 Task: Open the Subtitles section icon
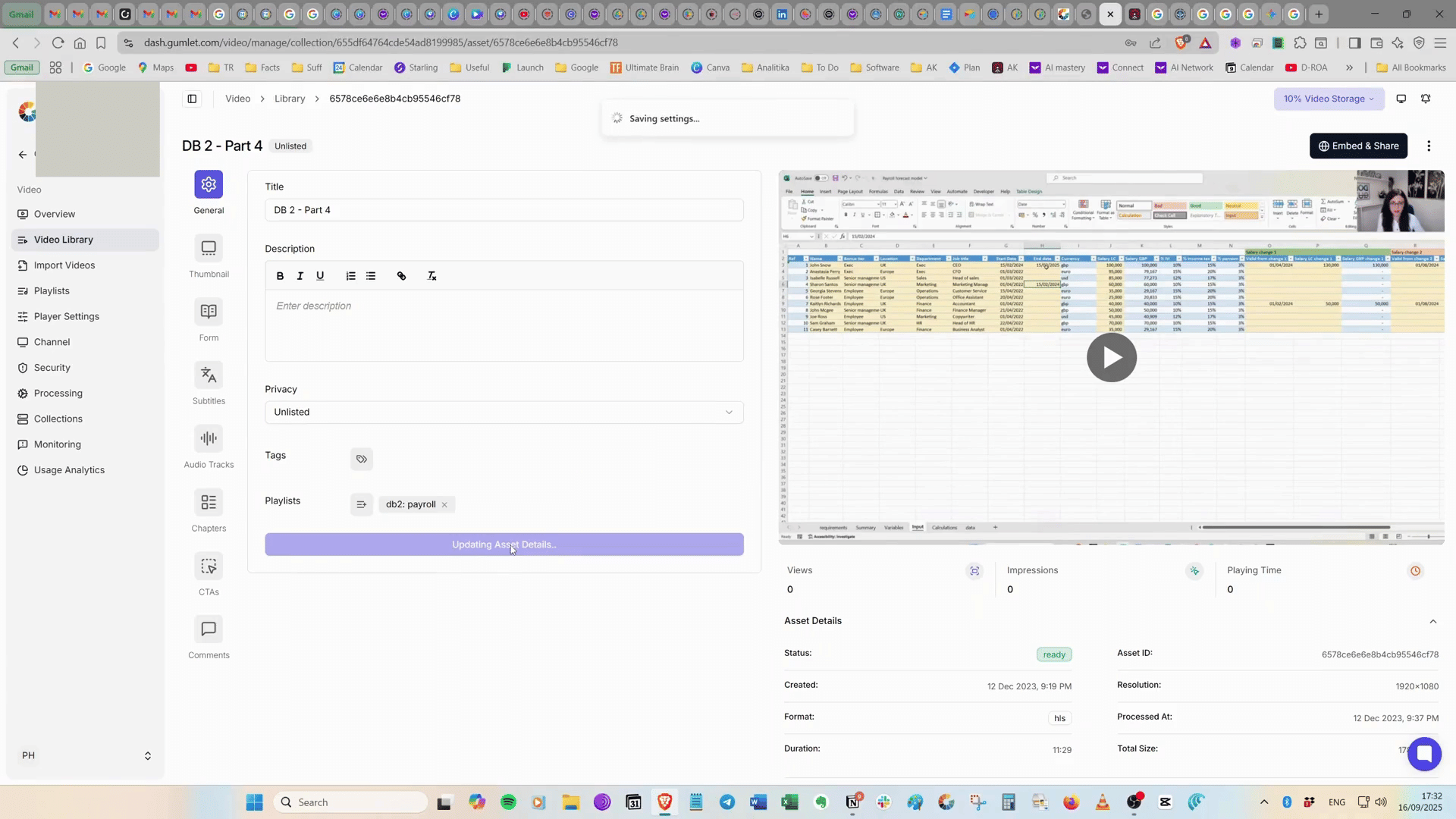coord(209,375)
